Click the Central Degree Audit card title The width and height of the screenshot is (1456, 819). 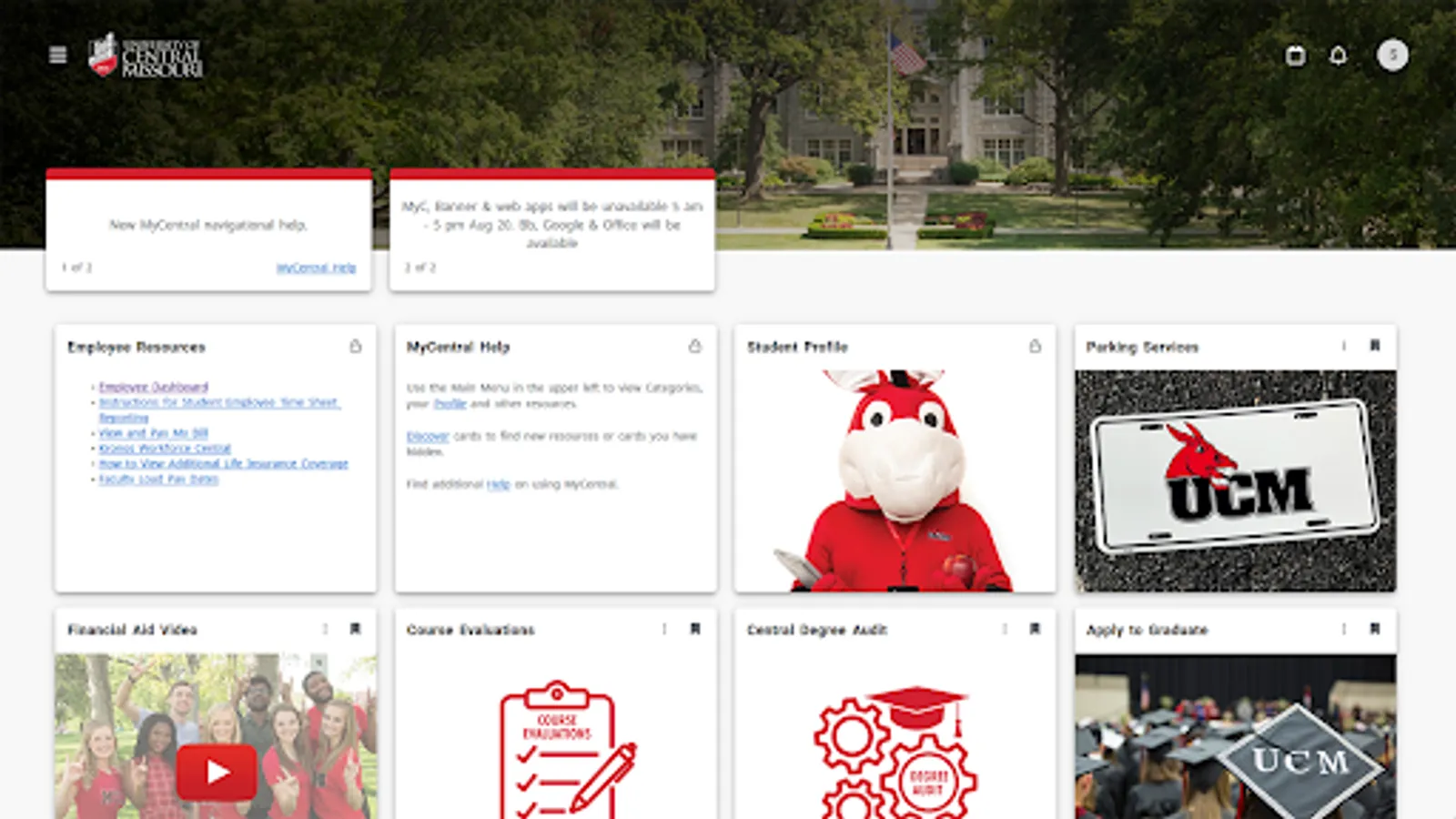[817, 630]
